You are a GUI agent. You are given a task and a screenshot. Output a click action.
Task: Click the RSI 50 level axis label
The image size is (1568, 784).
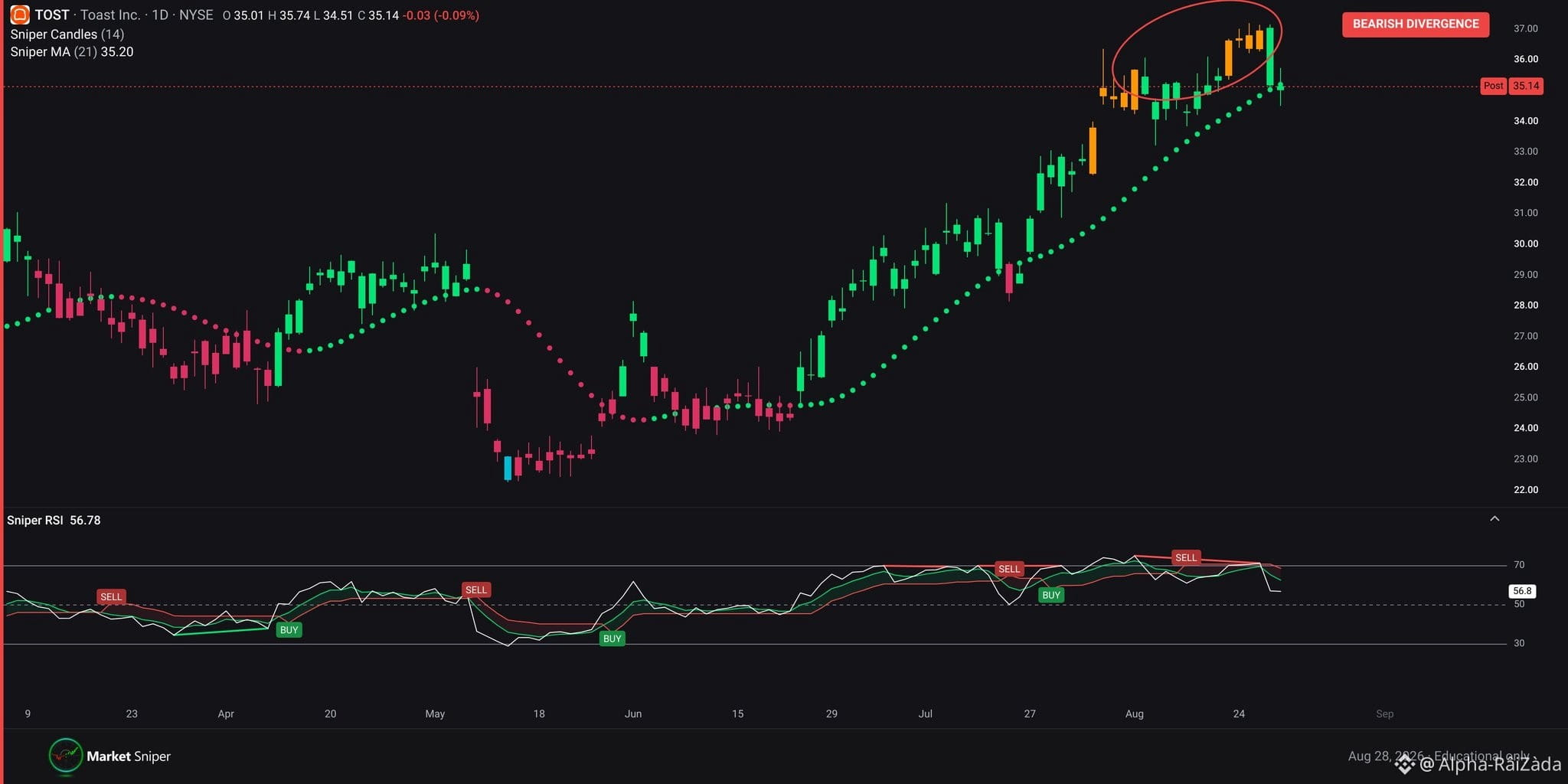[x=1519, y=604]
